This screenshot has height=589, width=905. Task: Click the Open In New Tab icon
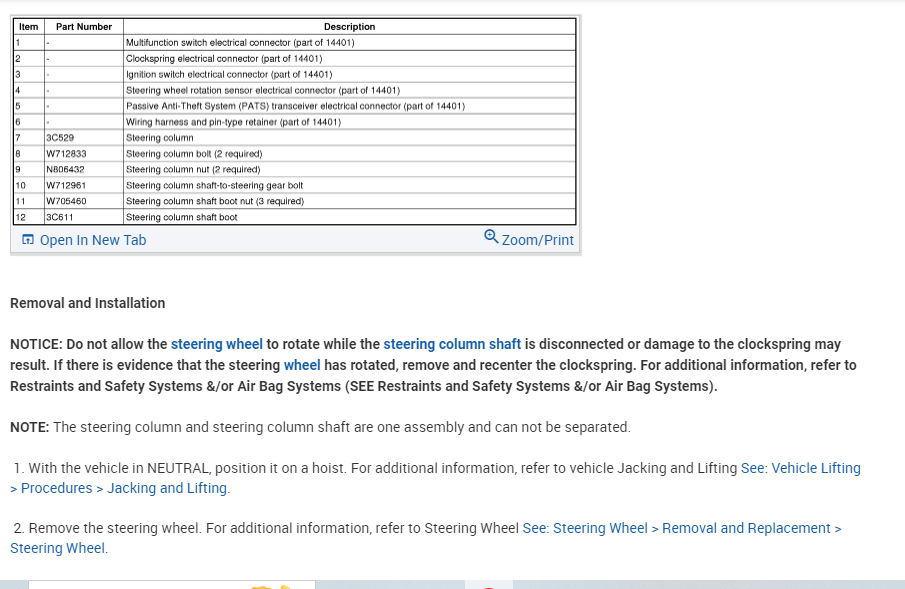tap(28, 240)
